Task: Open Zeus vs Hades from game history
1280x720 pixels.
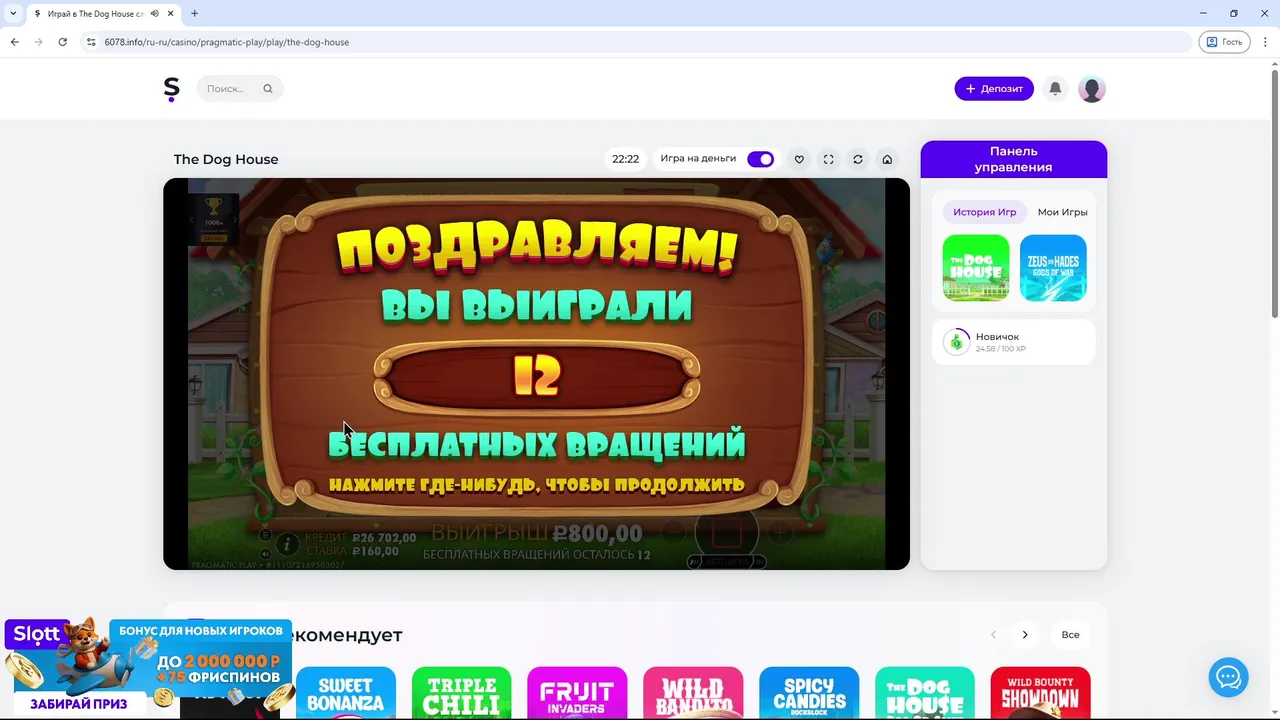Action: click(x=1053, y=268)
